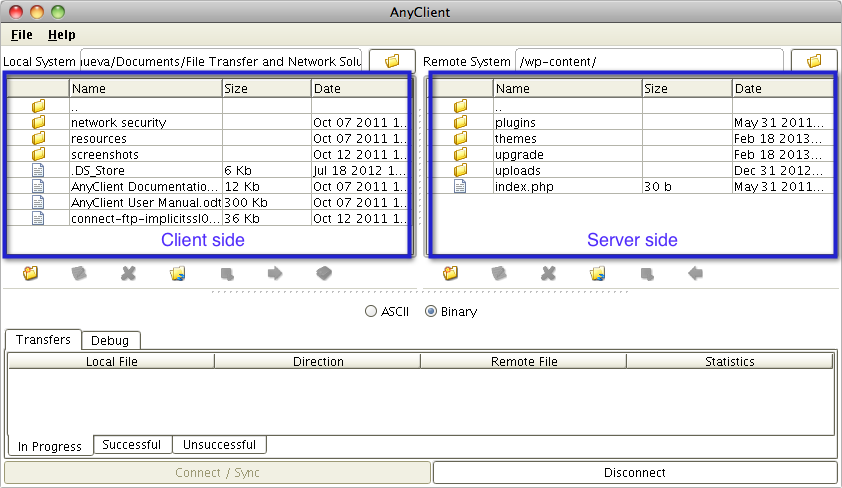Screen dimensions: 842x488
Task: Click the local right-arrow upload icon
Action: (275, 273)
